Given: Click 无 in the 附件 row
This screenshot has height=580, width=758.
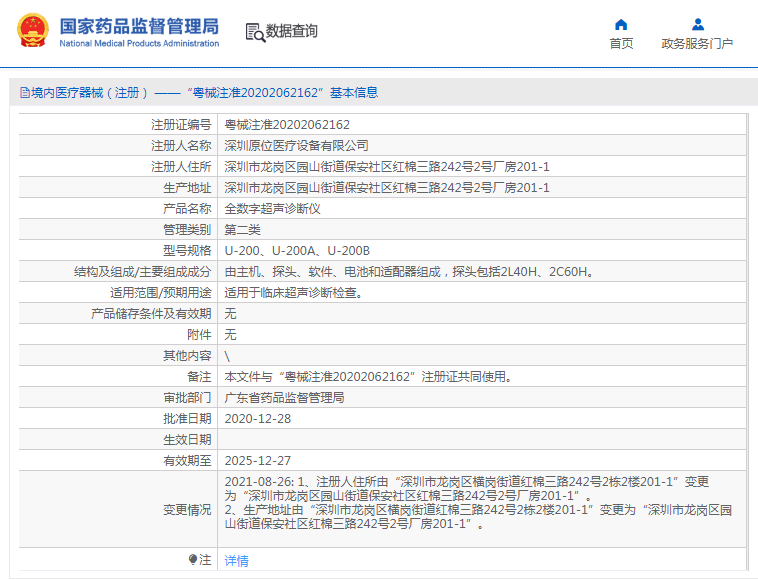Looking at the screenshot, I should [230, 334].
